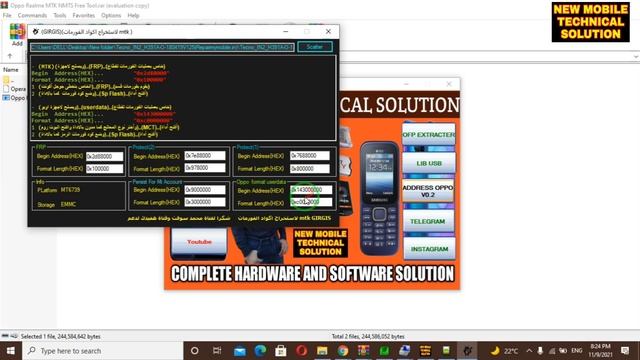Launch Microsoft Edge from taskbar
The height and width of the screenshot is (360, 640).
(x=260, y=351)
